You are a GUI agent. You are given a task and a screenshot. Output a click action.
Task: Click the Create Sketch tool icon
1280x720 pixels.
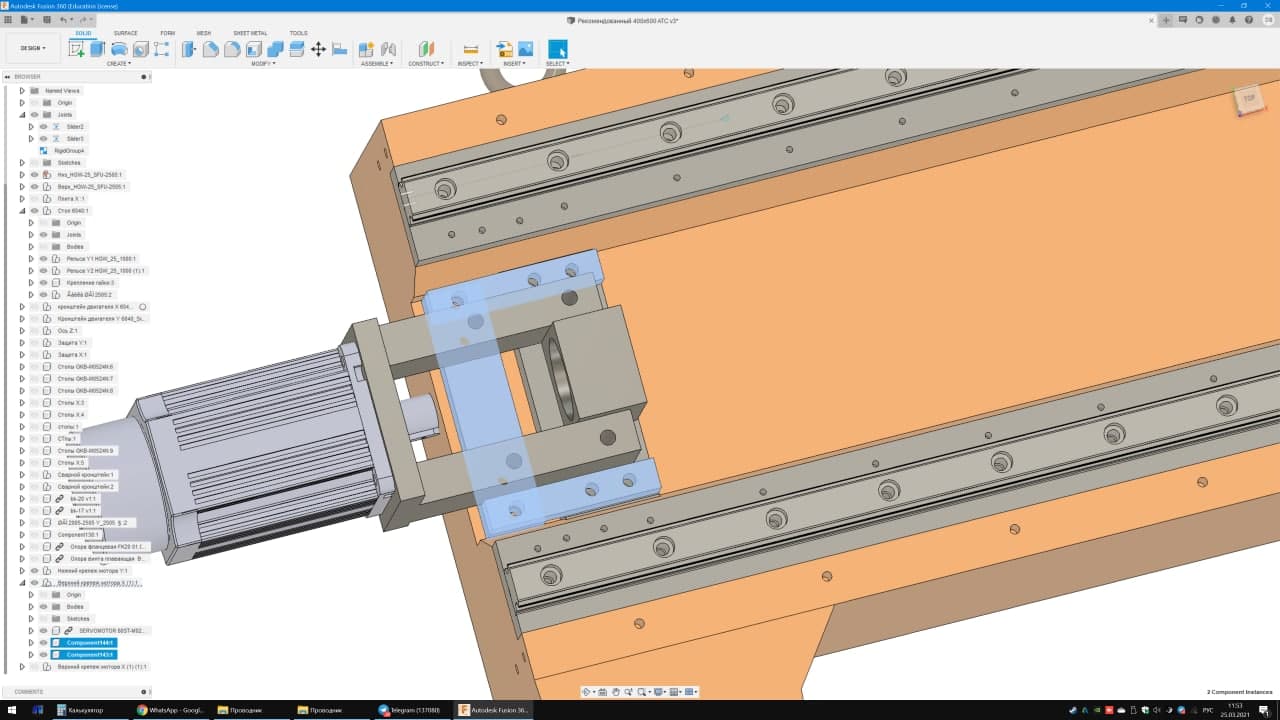[x=76, y=49]
